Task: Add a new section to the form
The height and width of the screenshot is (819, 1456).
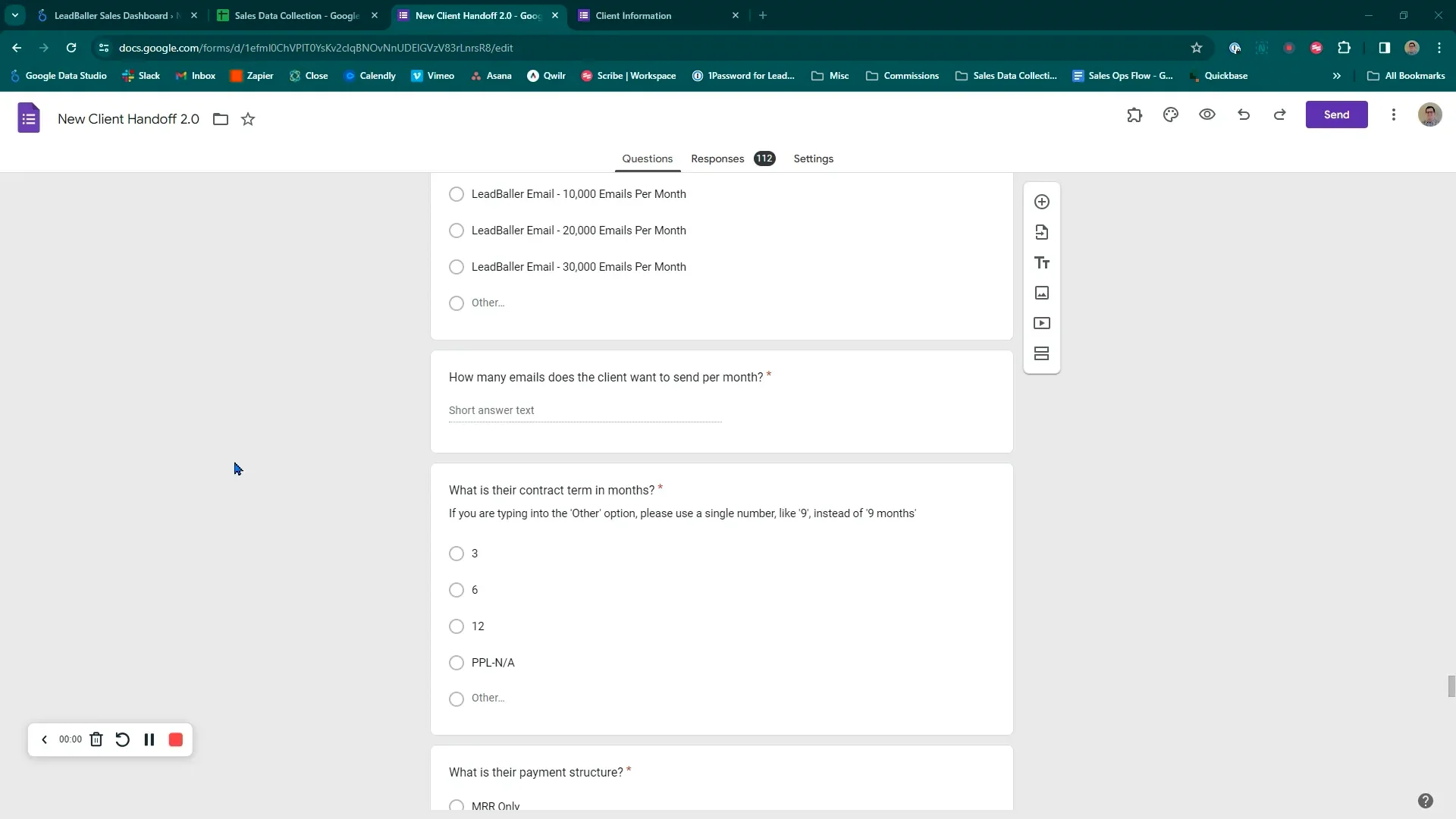Action: point(1042,353)
